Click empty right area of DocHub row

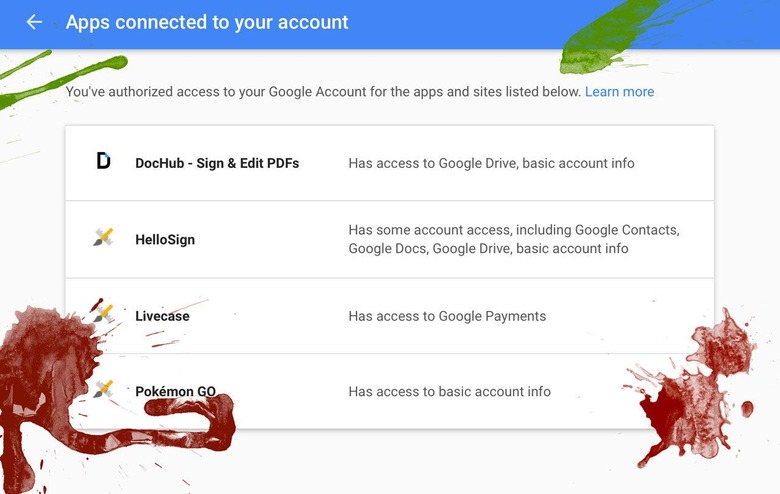click(x=674, y=163)
